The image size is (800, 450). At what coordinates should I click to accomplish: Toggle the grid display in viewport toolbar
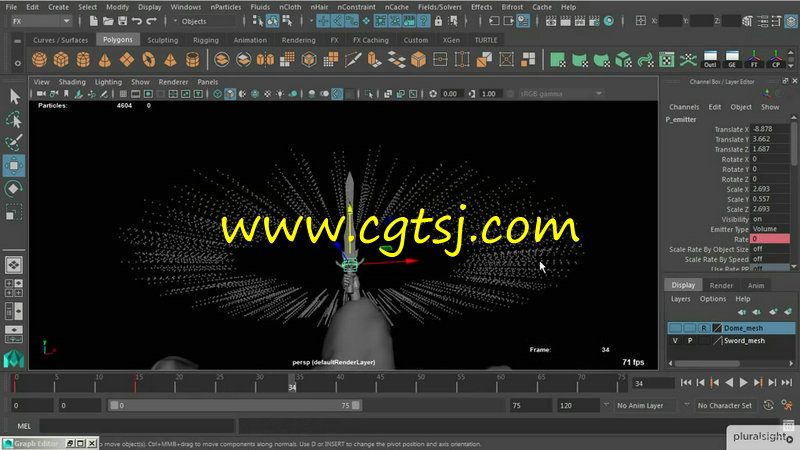pyautogui.click(x=123, y=94)
